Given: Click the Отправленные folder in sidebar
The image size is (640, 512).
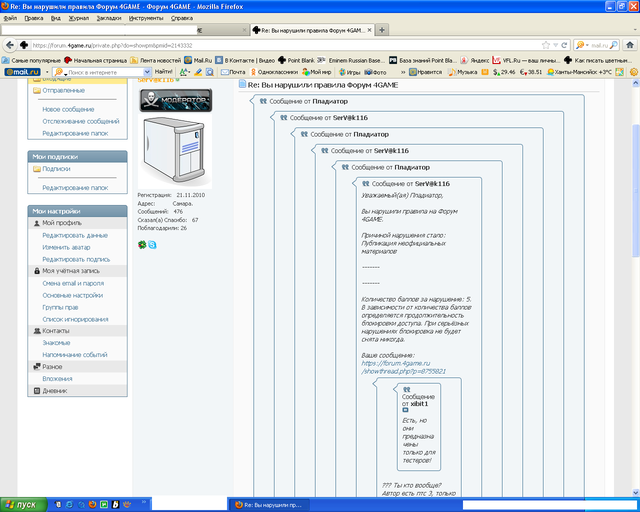Looking at the screenshot, I should click(63, 90).
